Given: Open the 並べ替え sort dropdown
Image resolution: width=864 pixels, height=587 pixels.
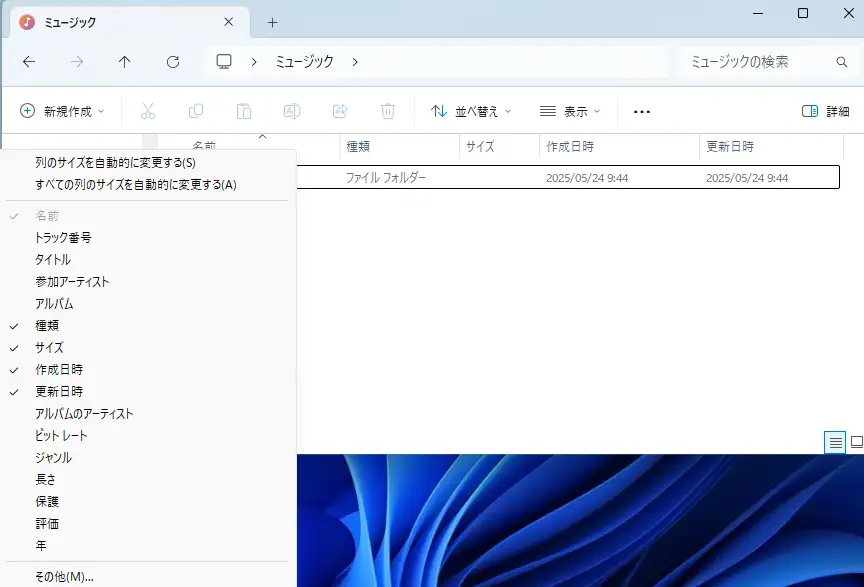Looking at the screenshot, I should pyautogui.click(x=471, y=111).
